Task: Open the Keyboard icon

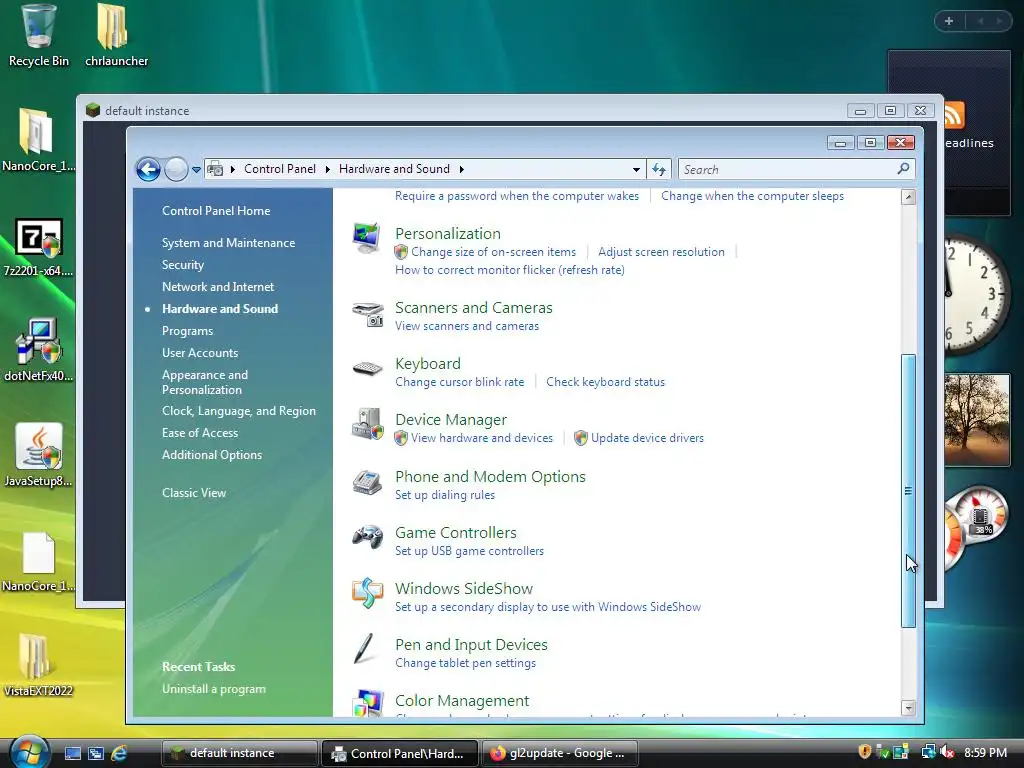Action: 367,368
